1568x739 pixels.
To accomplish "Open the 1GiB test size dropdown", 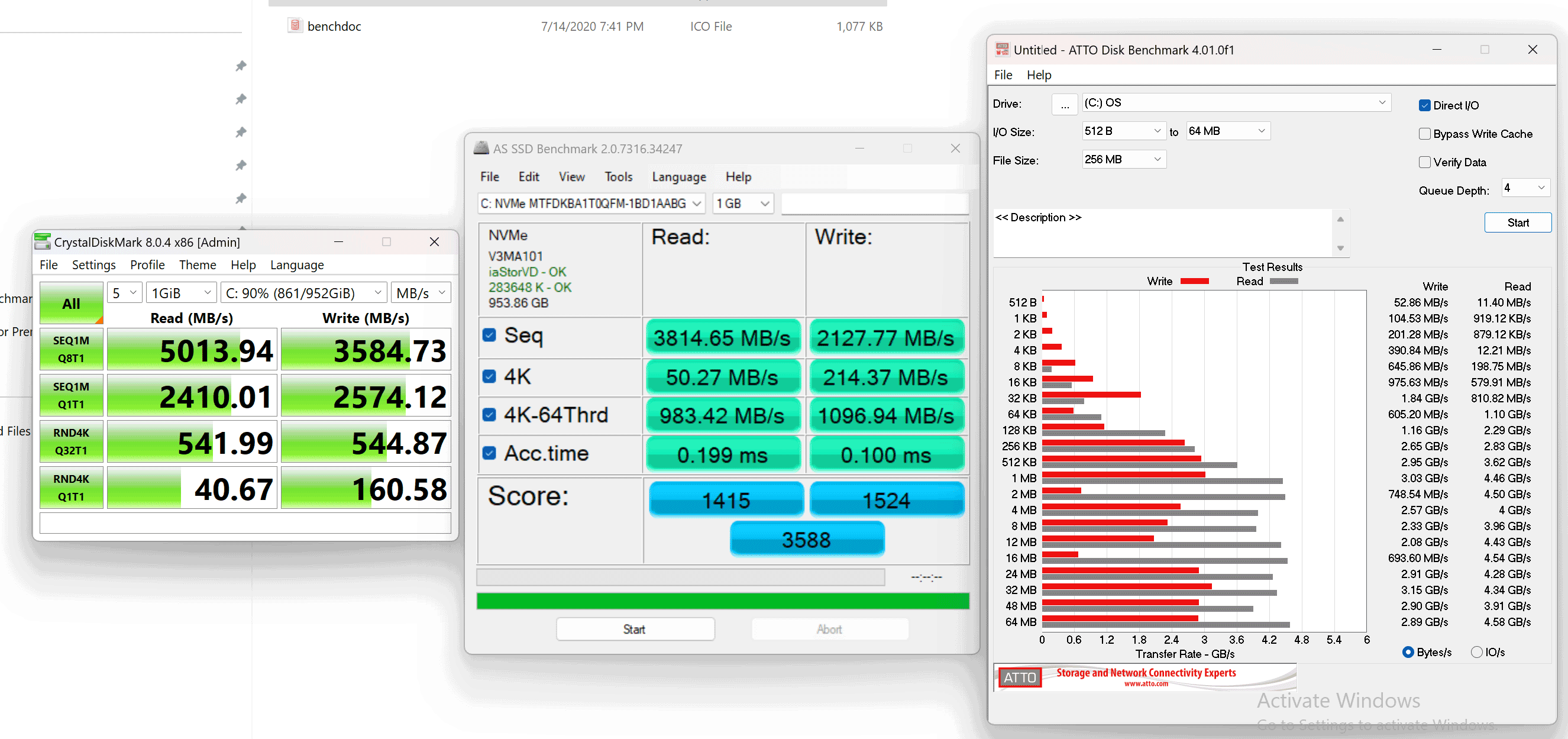I will pos(182,293).
